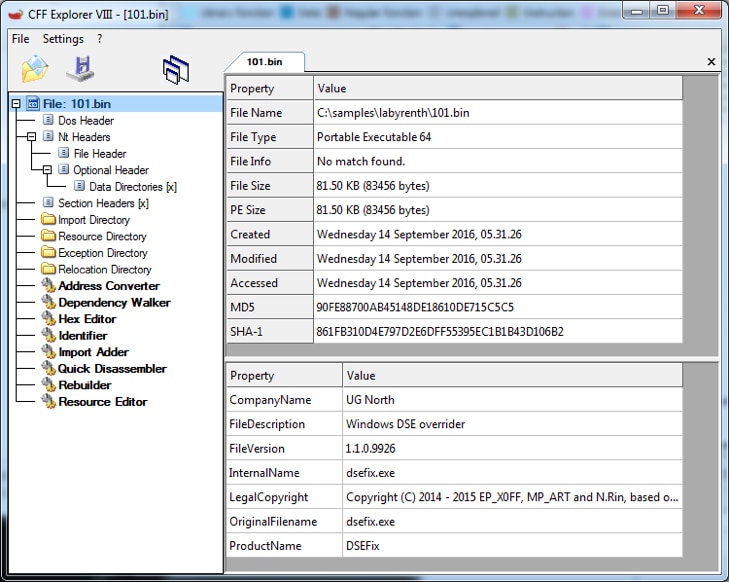Collapse the Optional Header tree node
Screen dimensions: 729x582
click(47, 170)
